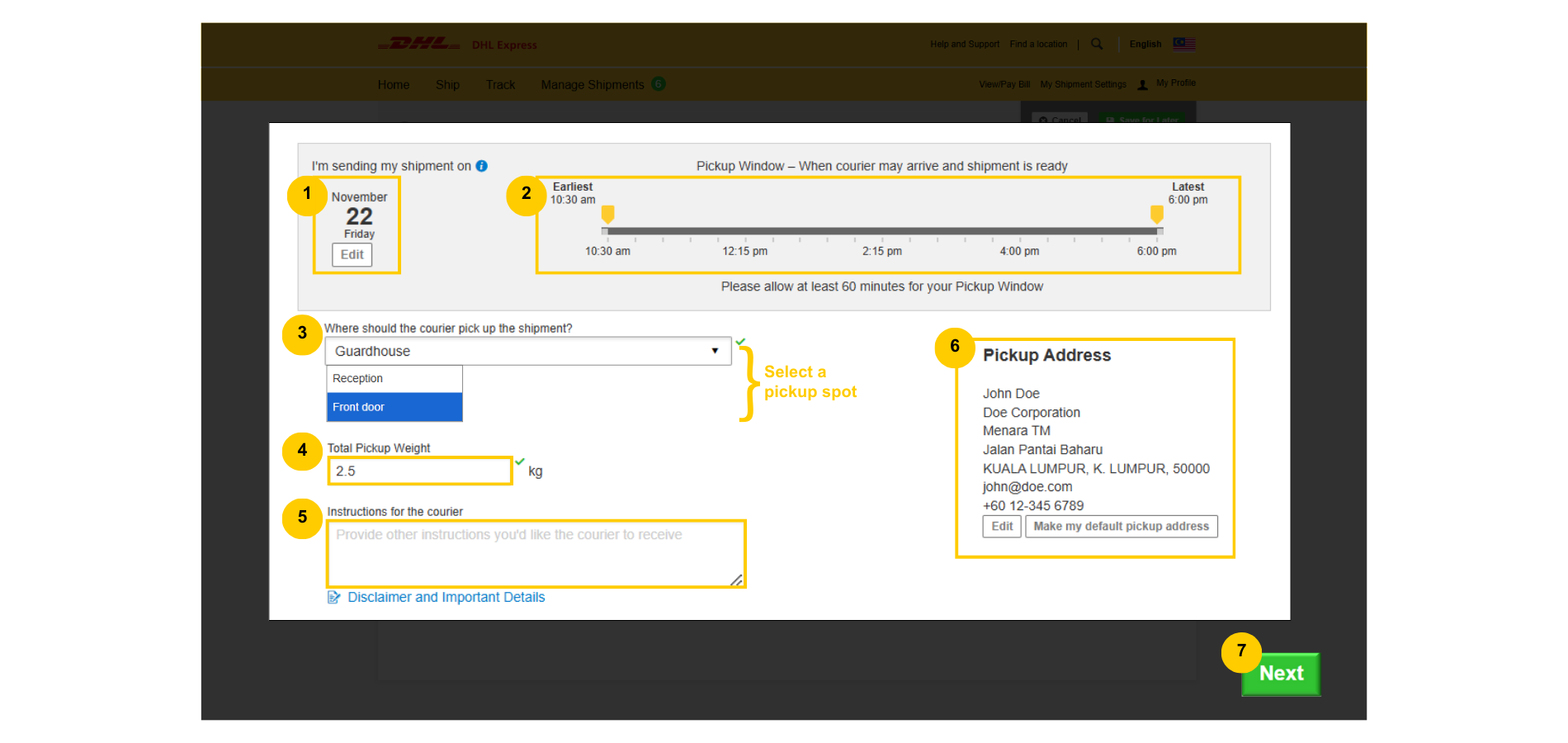1568x743 pixels.
Task: Open the Ship menu
Action: [447, 84]
